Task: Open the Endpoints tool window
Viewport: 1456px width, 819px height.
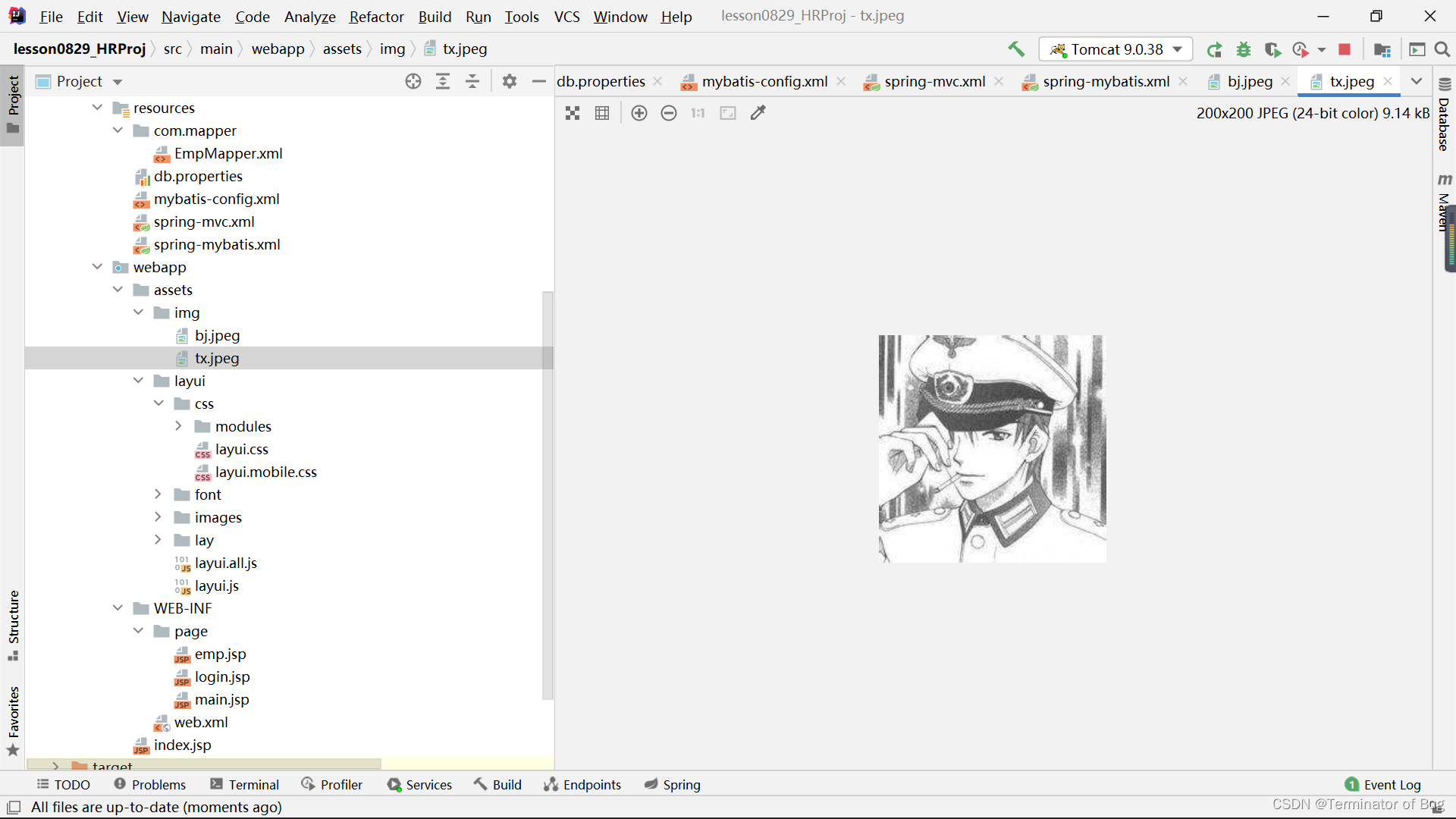Action: tap(582, 784)
